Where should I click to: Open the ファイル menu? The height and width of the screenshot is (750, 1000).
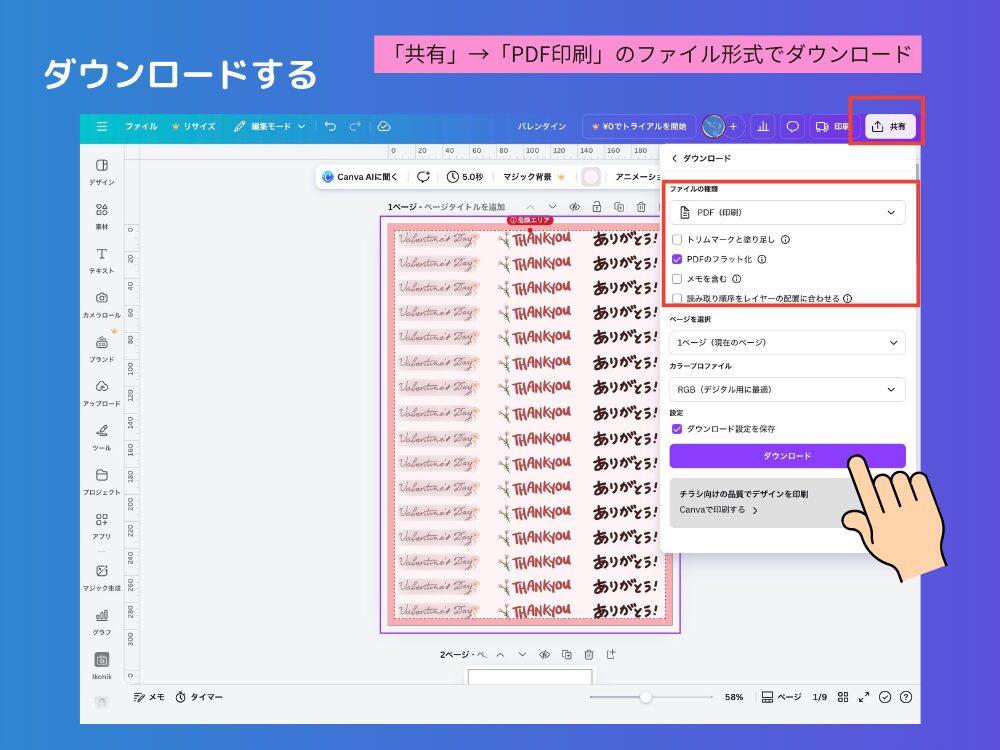click(141, 126)
